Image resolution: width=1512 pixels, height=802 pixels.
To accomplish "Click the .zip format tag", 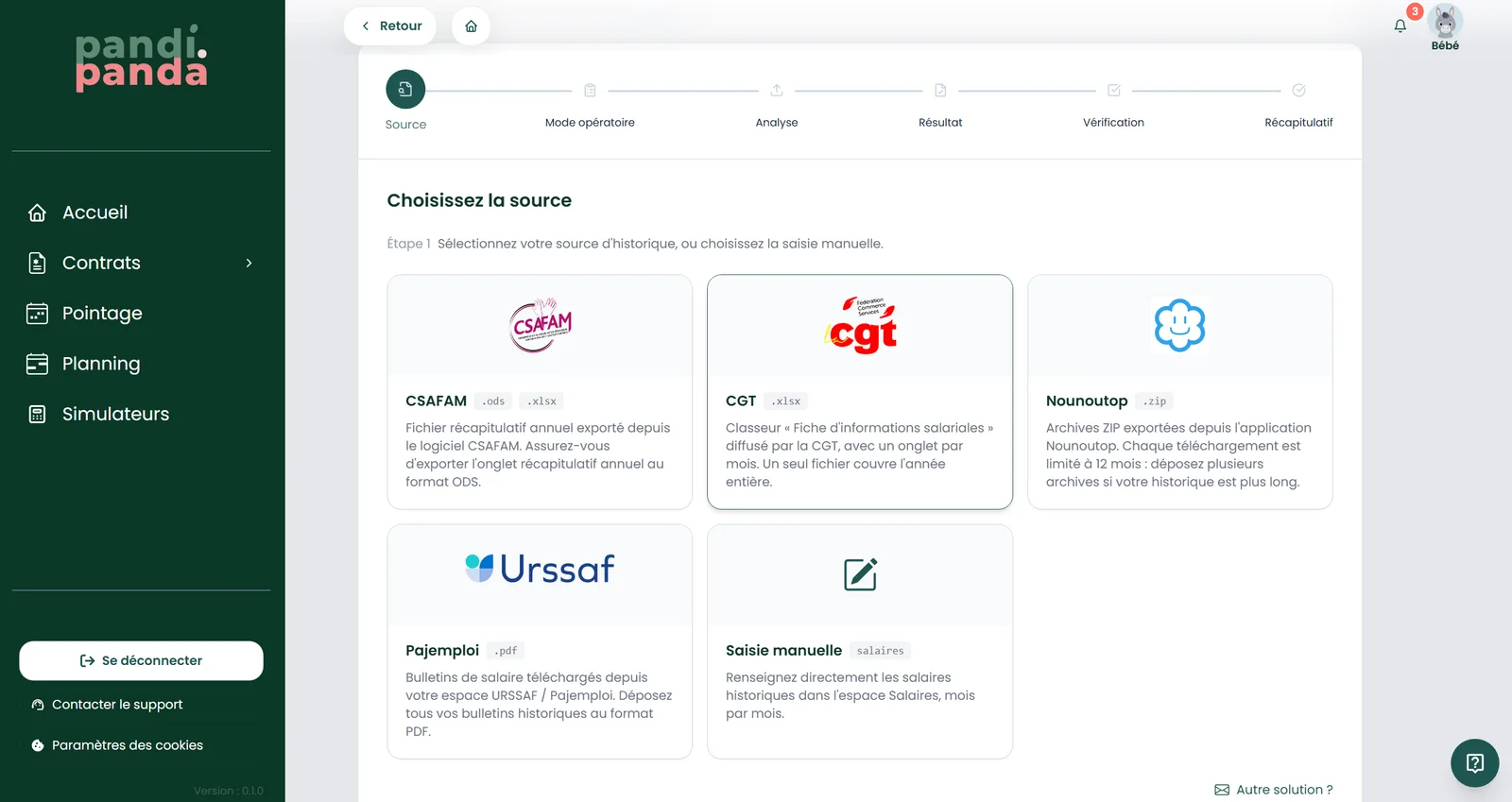I will (x=1155, y=401).
